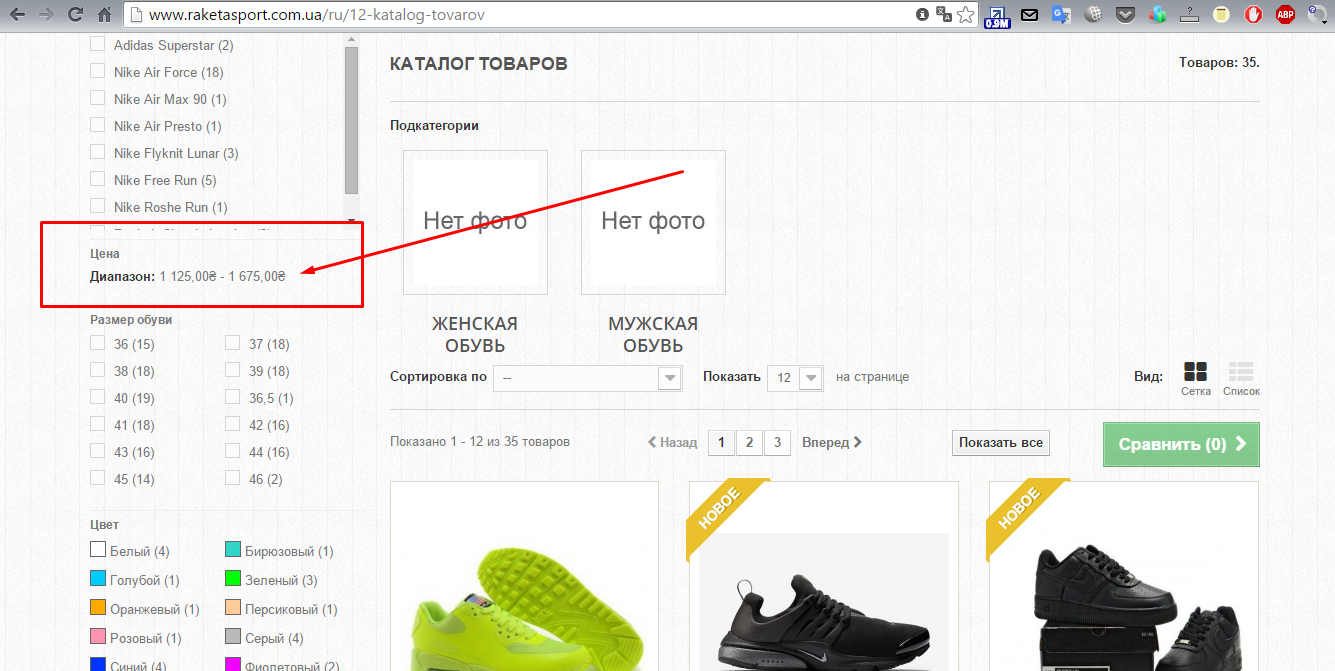This screenshot has height=671, width=1335.
Task: Go to pagination page 2
Action: [748, 442]
